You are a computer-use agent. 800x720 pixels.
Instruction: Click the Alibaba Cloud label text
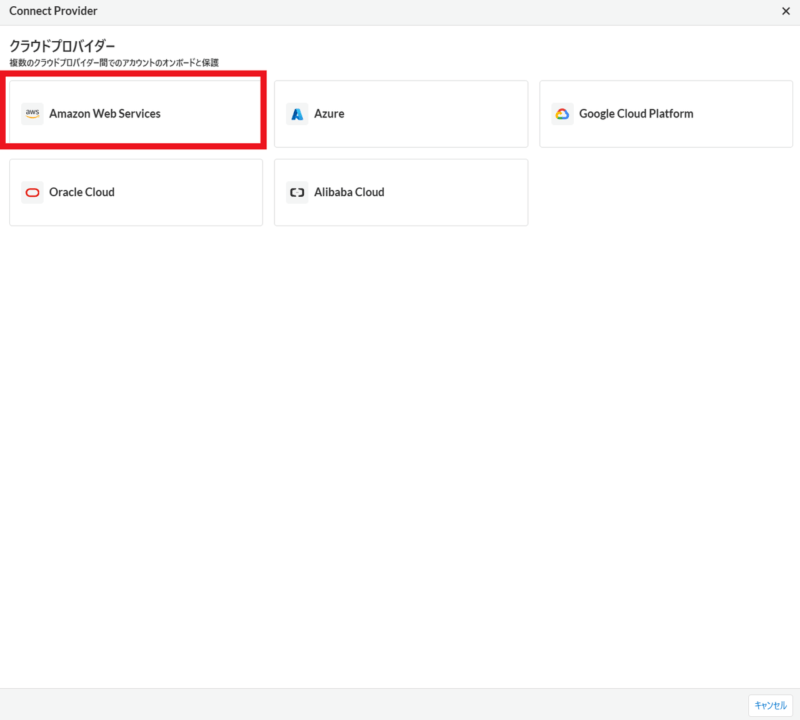(347, 192)
